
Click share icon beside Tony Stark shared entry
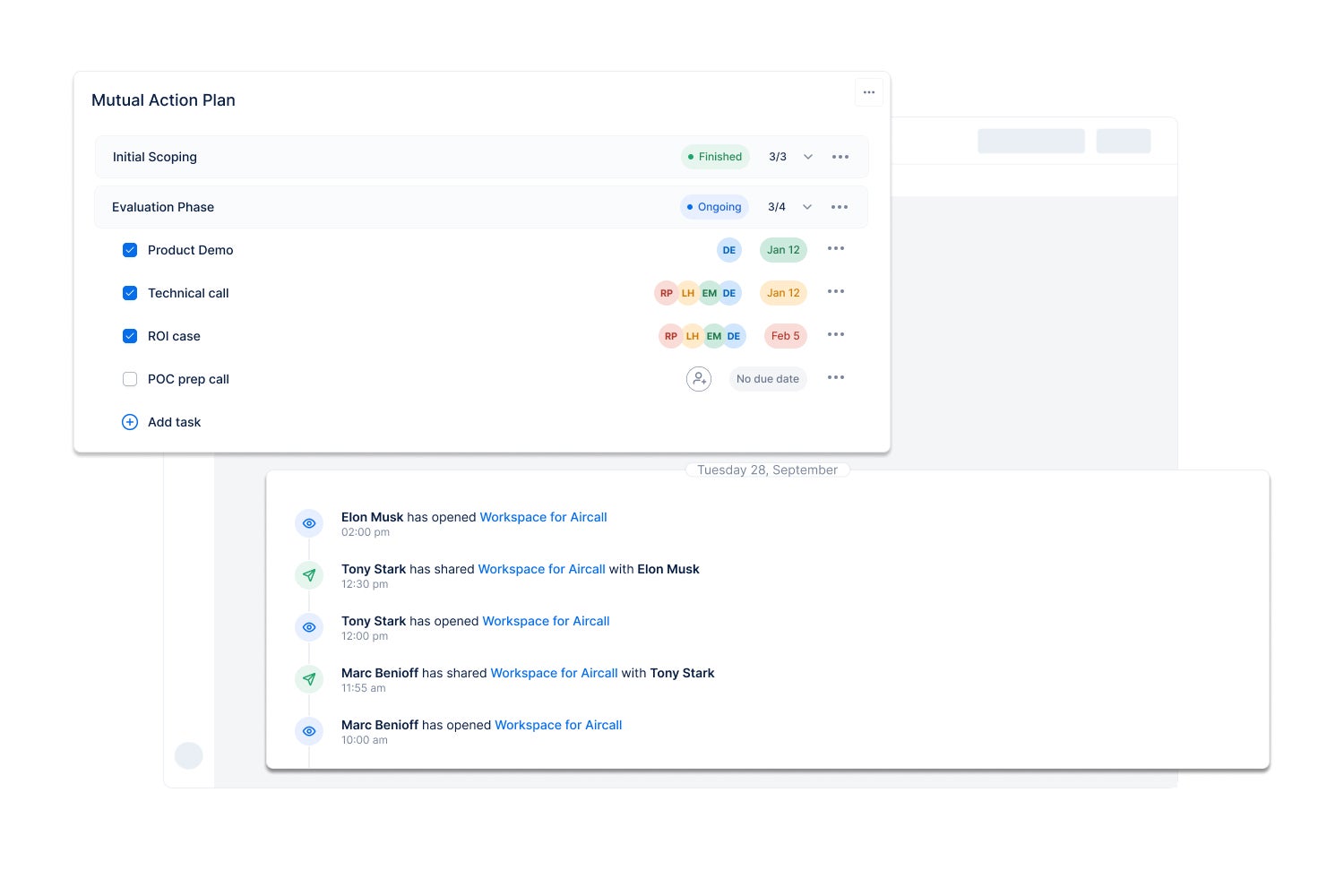pos(309,575)
